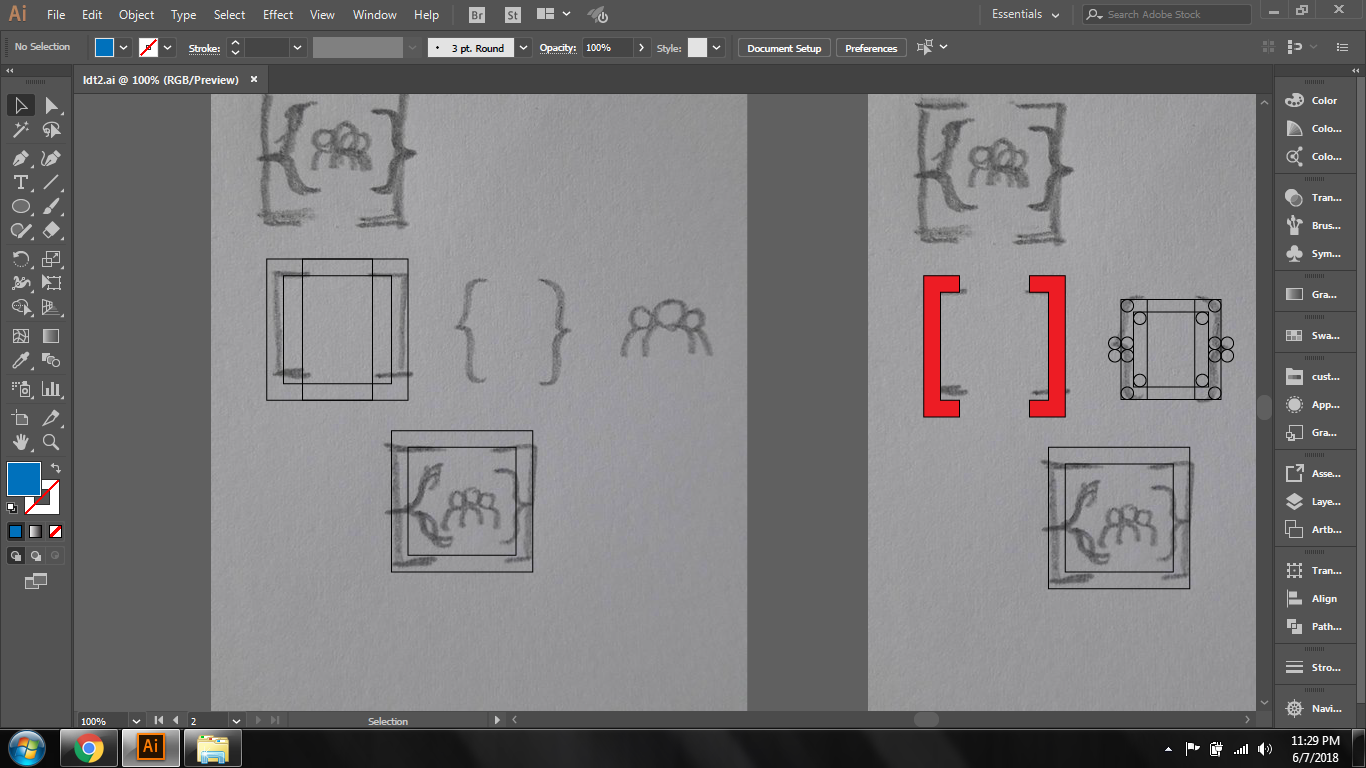This screenshot has height=768, width=1366.
Task: Switch to the ldt2.ai document tab
Action: coord(160,79)
